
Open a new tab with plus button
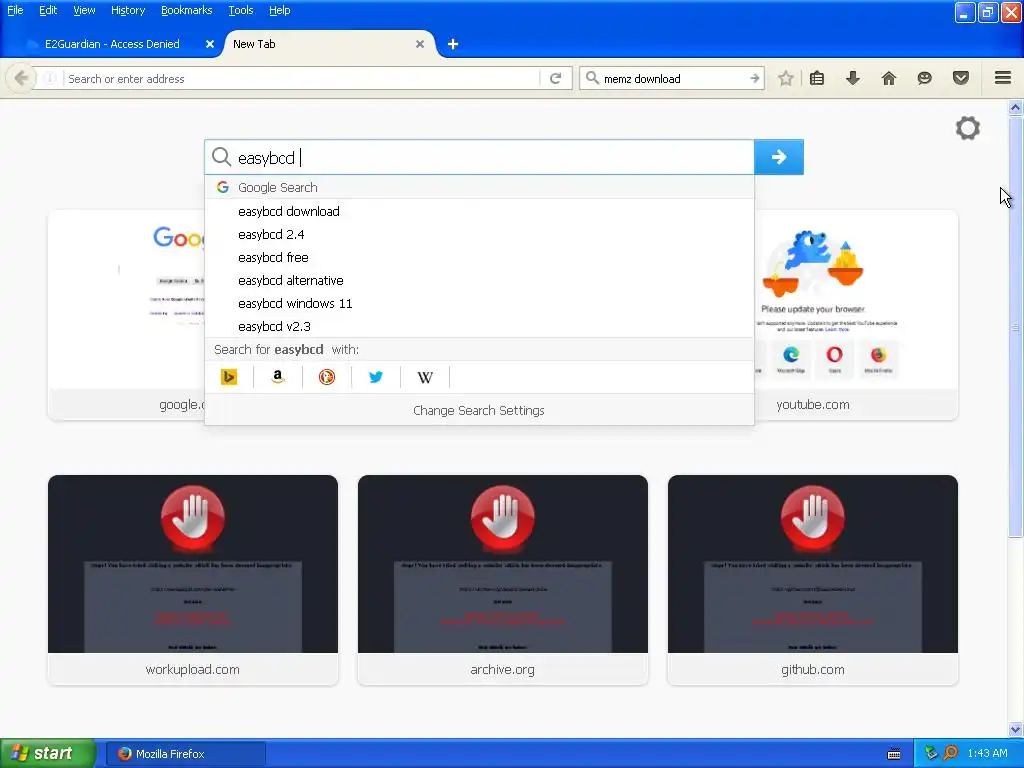click(453, 44)
